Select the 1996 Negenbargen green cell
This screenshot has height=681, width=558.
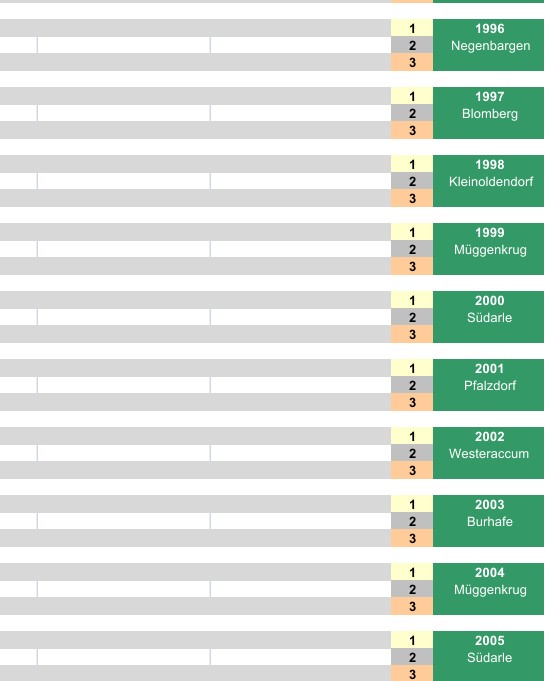pos(488,45)
